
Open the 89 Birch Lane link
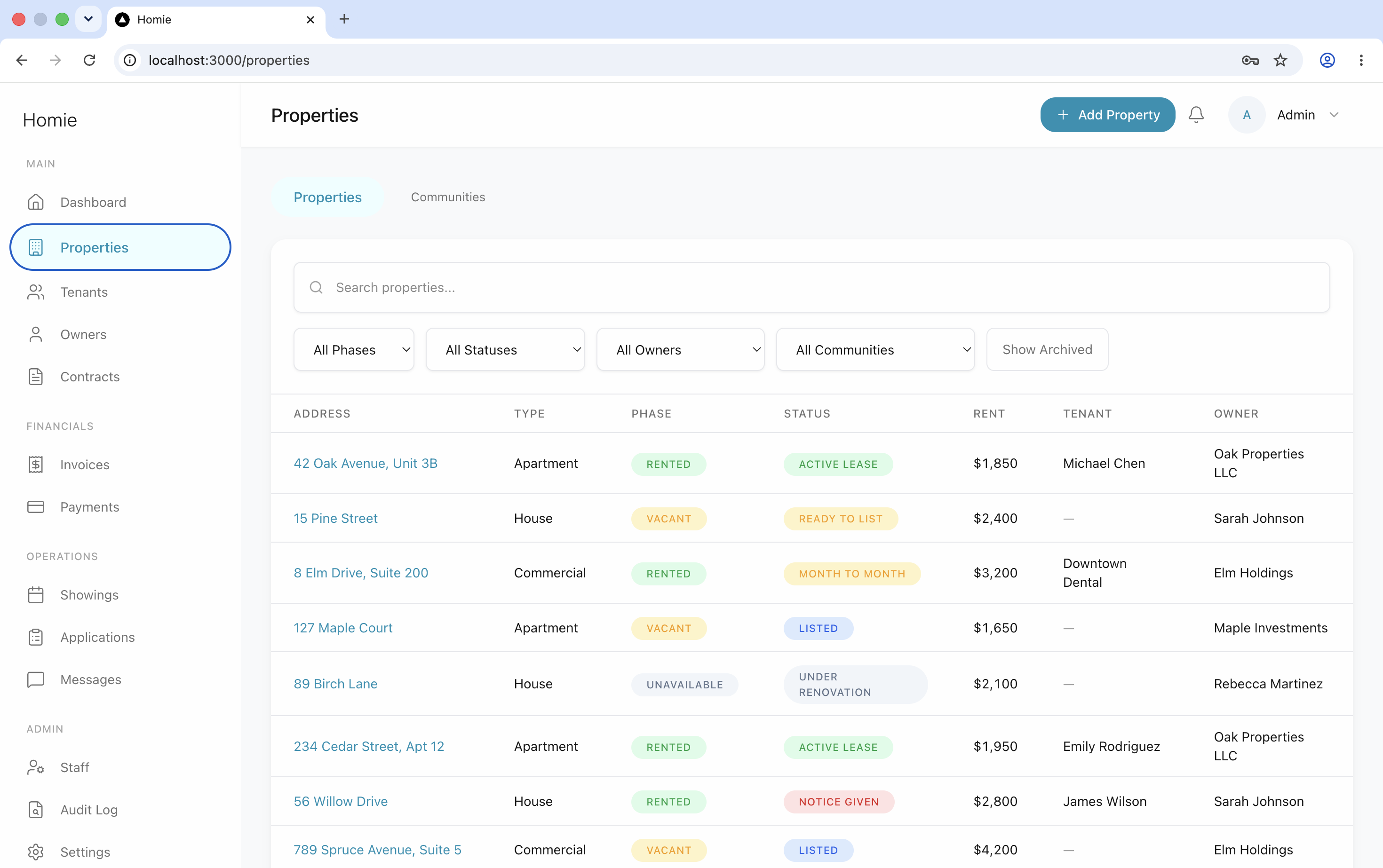click(x=335, y=684)
